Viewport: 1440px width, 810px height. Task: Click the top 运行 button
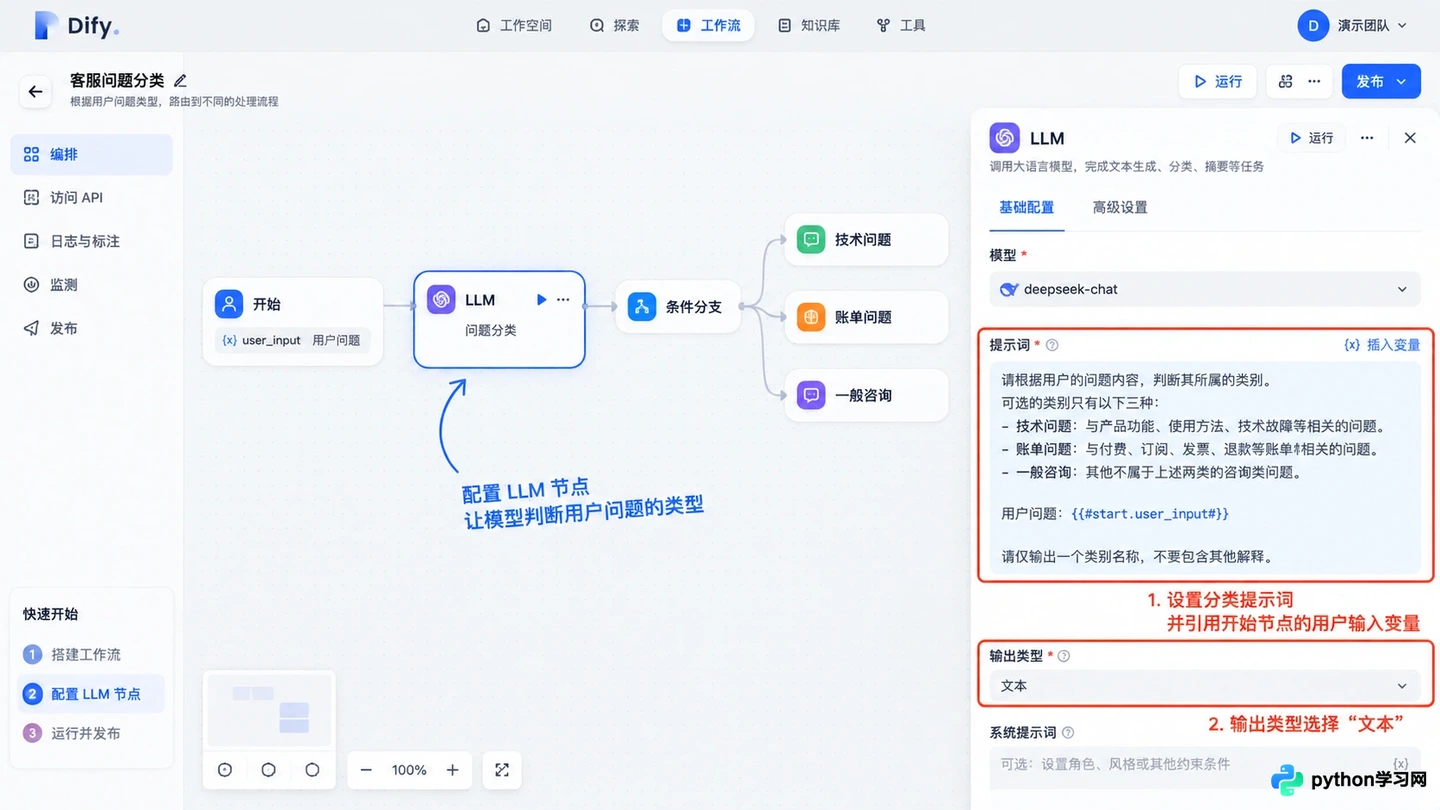pyautogui.click(x=1218, y=81)
